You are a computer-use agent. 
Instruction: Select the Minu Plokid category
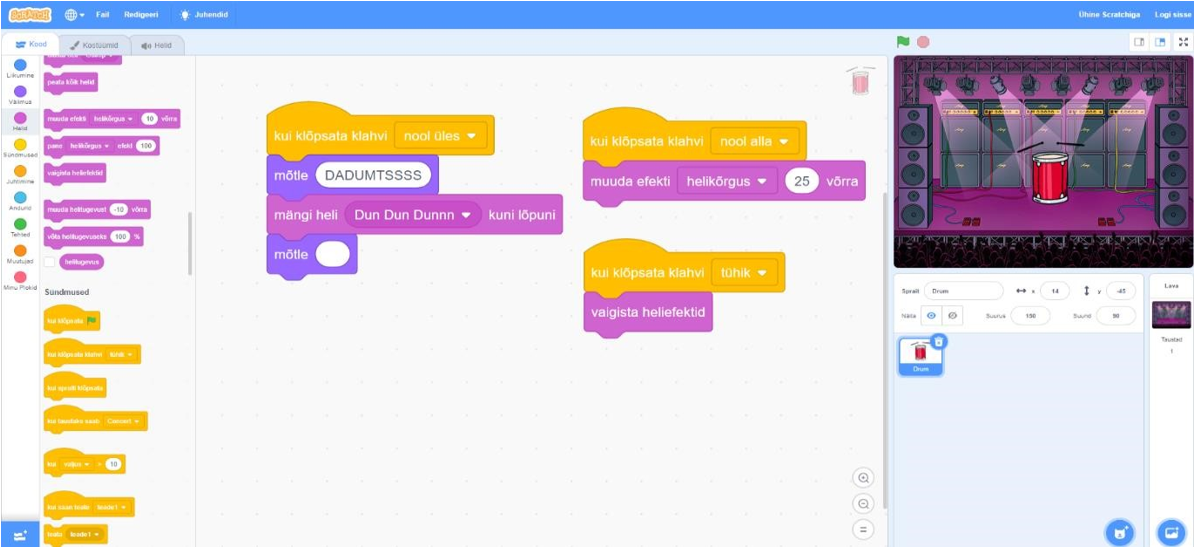point(21,281)
